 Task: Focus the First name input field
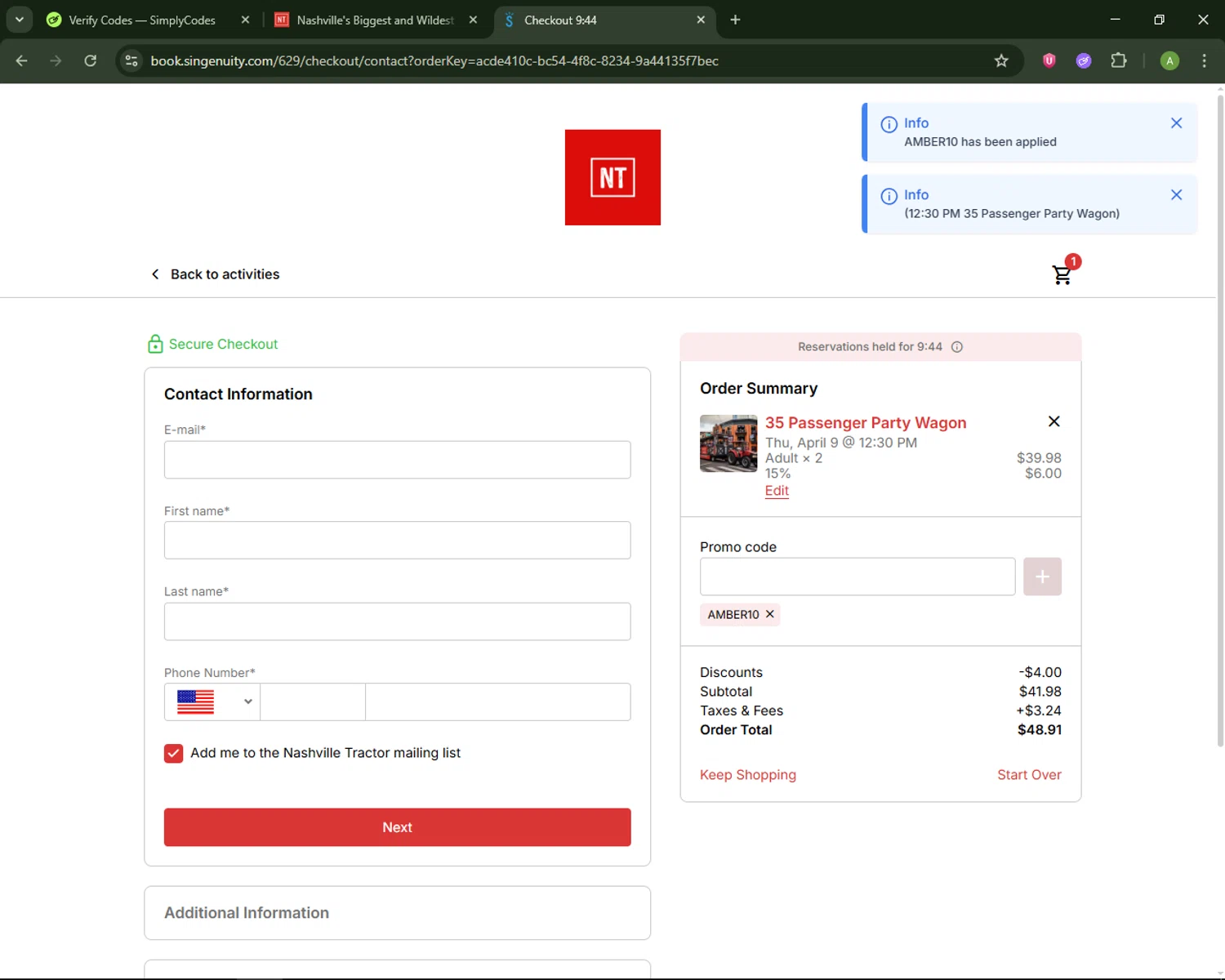click(x=398, y=541)
